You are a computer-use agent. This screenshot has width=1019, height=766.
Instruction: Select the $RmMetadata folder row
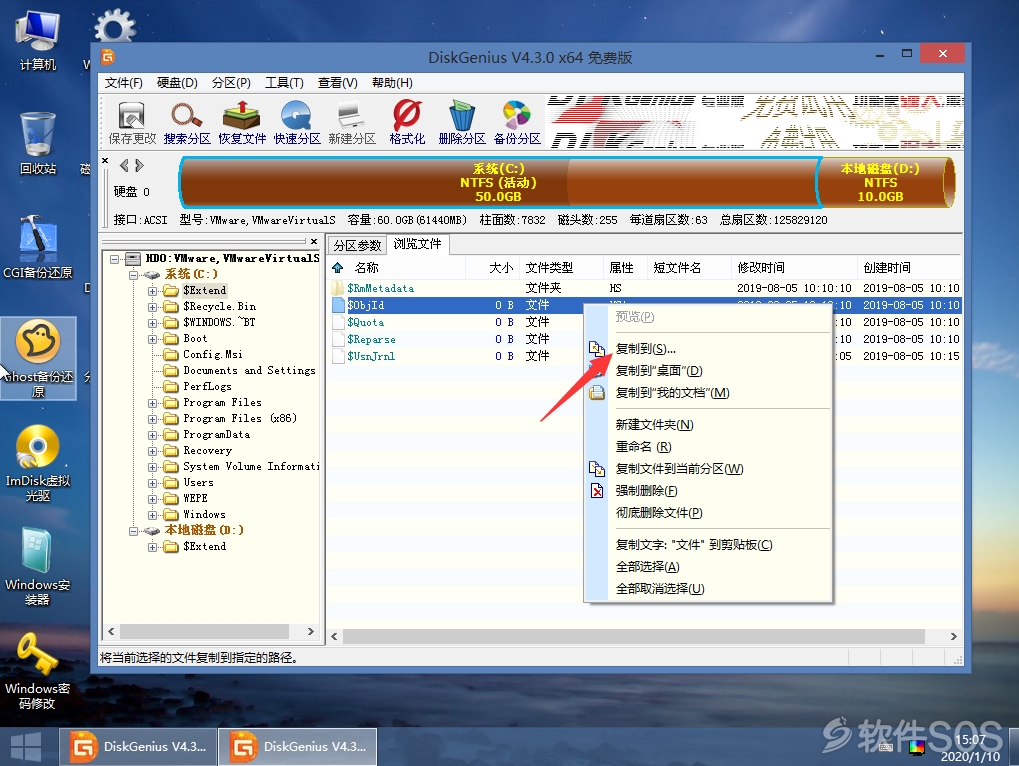coord(646,288)
